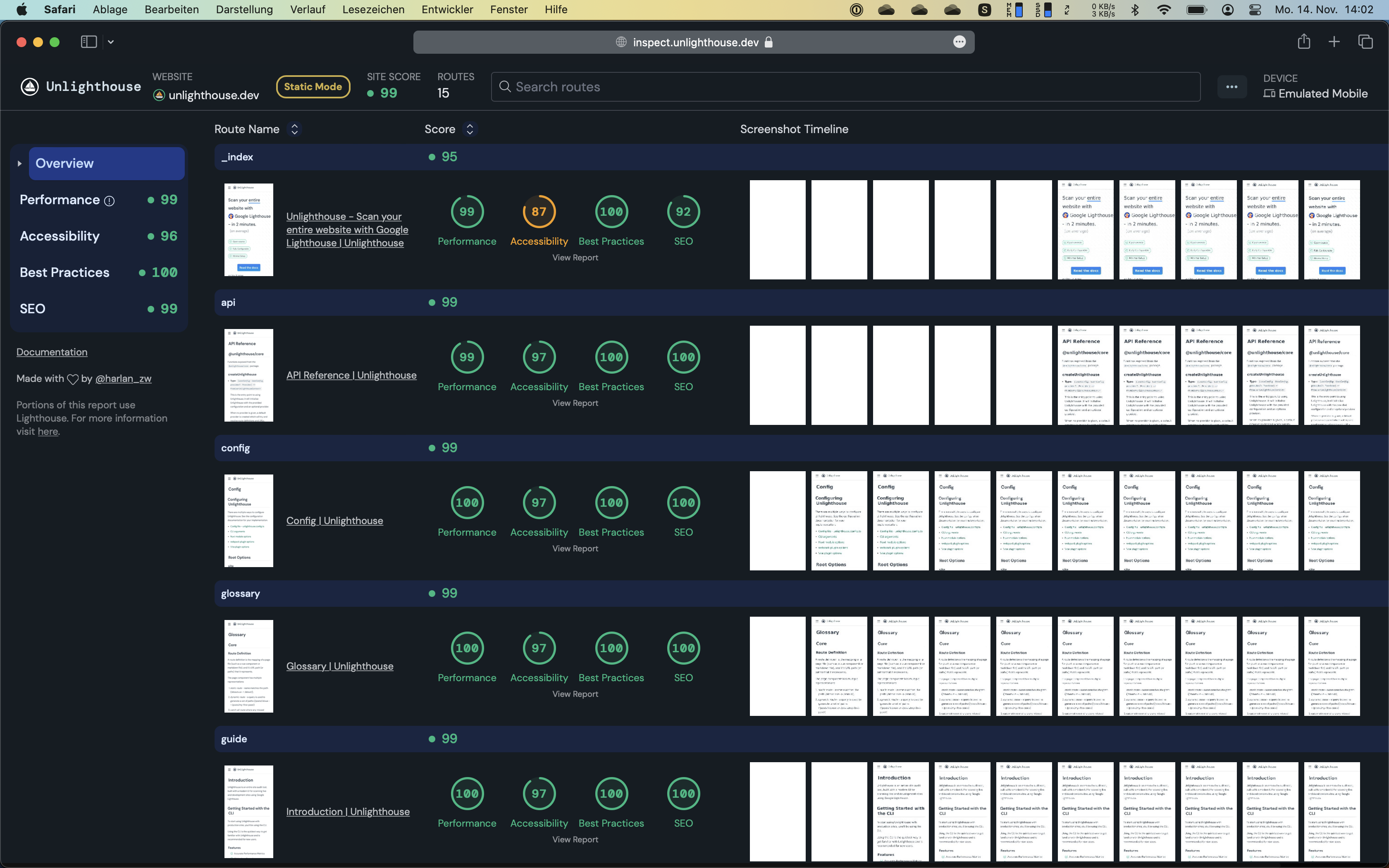Sort by Route Name arrows

tap(294, 129)
